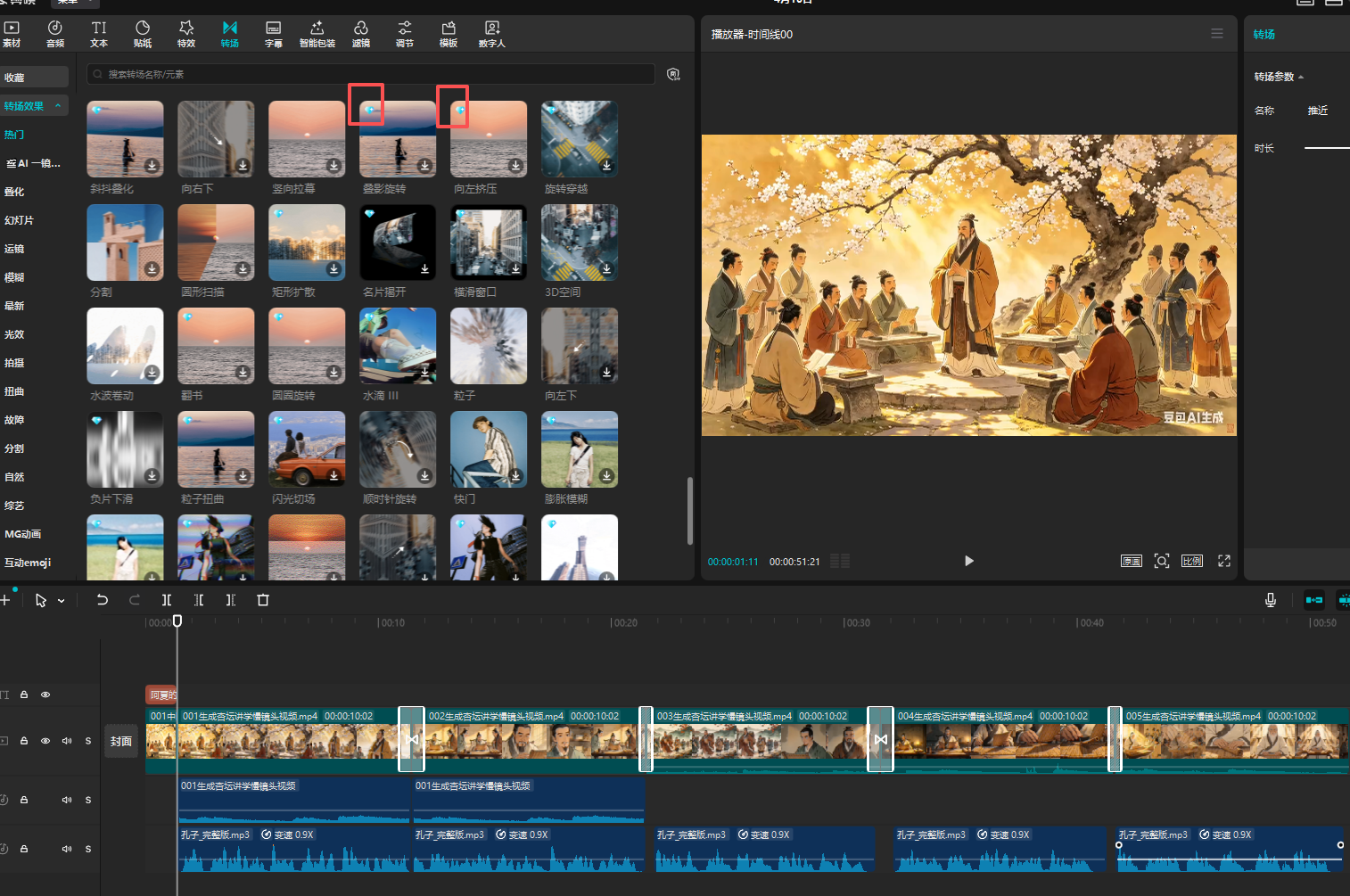Image resolution: width=1350 pixels, height=896 pixels.
Task: Select the 3D空间 transition thumbnail
Action: [x=580, y=242]
